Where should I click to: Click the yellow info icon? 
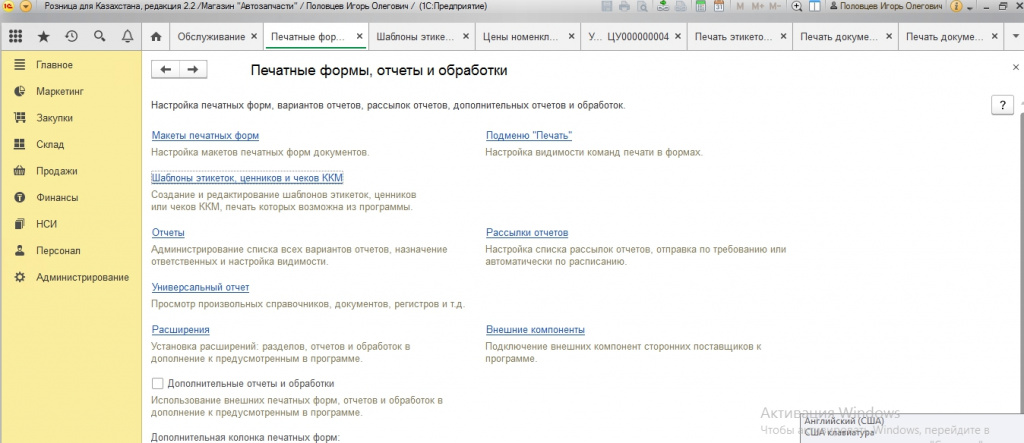(x=956, y=7)
